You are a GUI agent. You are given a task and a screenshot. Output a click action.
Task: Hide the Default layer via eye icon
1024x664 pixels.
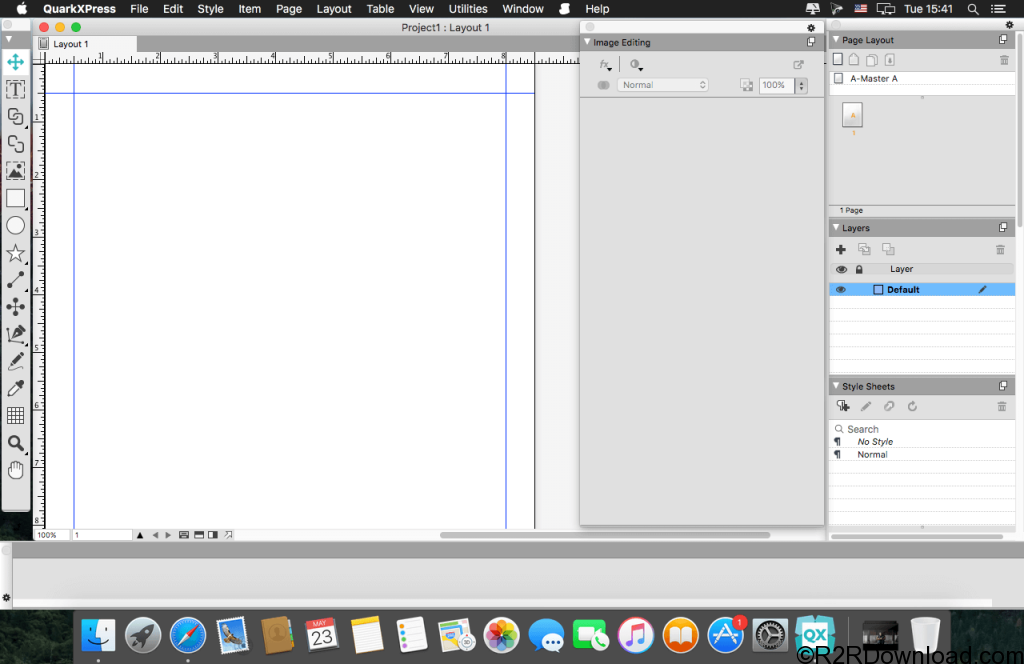[840, 290]
